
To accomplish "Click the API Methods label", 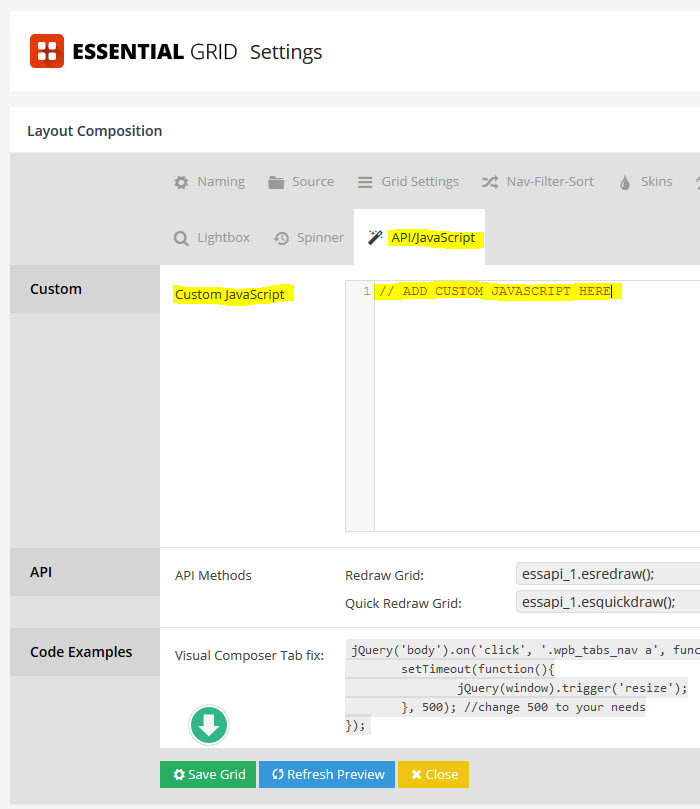I will [x=213, y=575].
